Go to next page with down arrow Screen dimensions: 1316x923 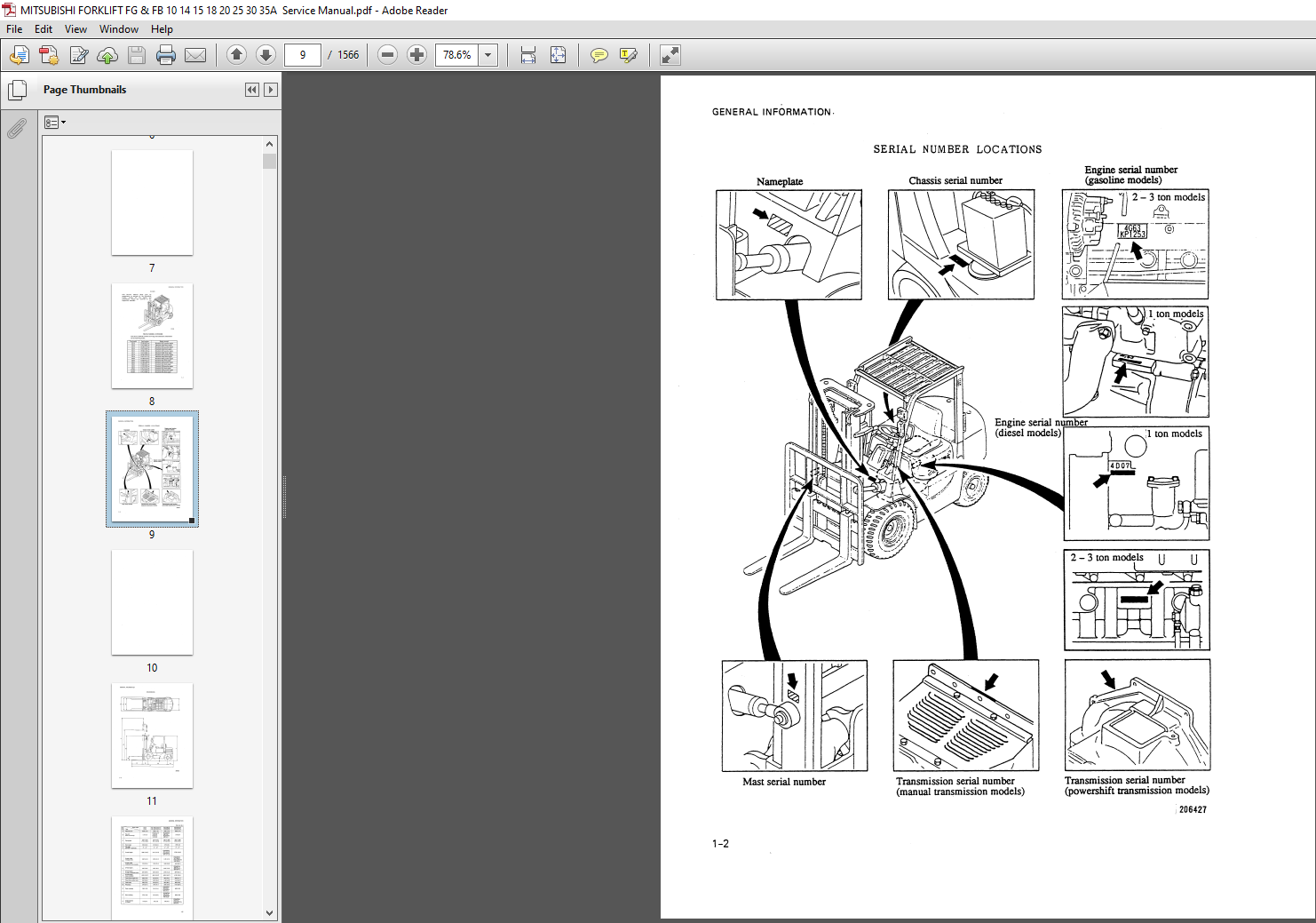(266, 55)
